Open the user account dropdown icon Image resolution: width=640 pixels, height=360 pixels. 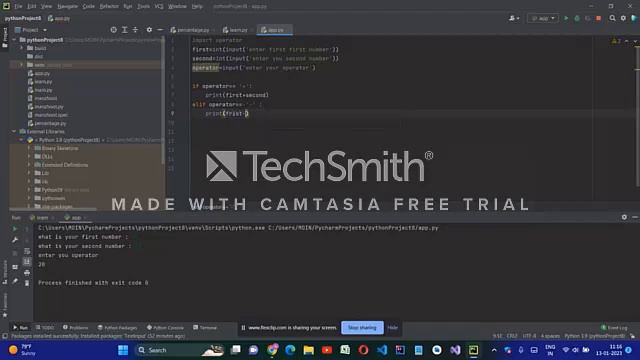pyautogui.click(x=514, y=18)
